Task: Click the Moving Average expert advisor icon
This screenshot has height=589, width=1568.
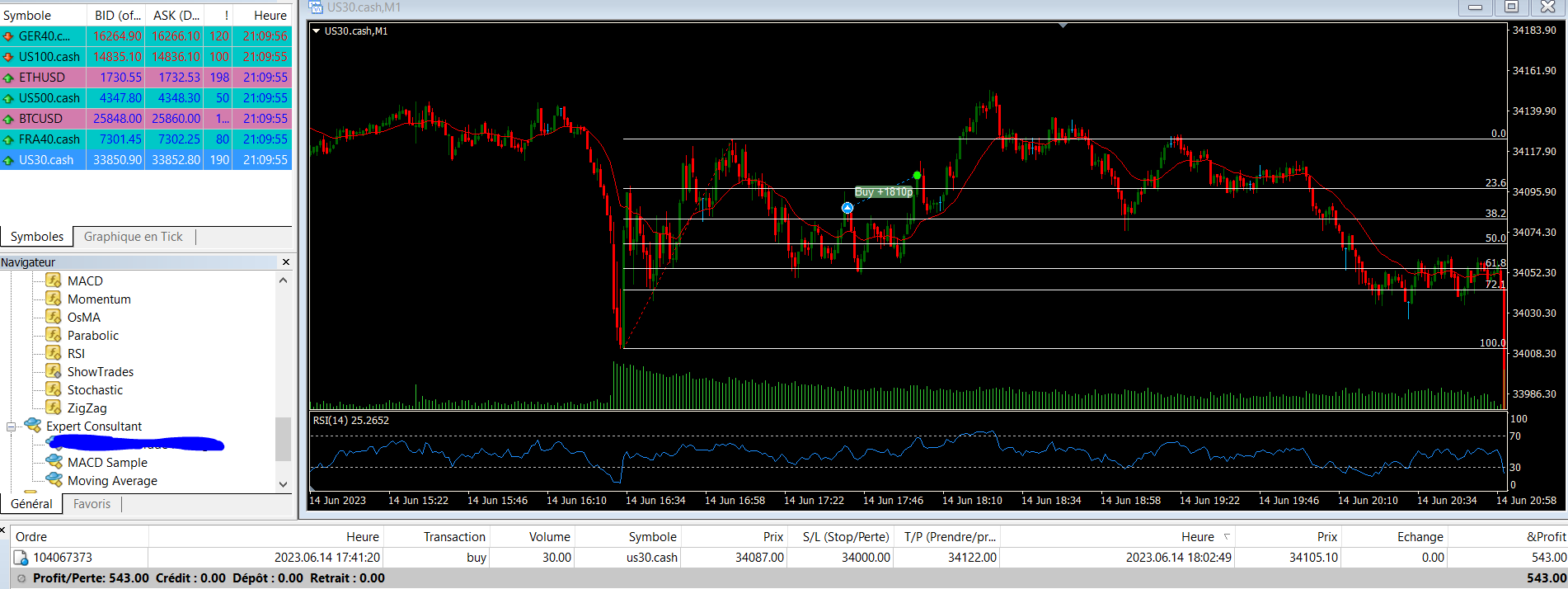Action: 54,480
